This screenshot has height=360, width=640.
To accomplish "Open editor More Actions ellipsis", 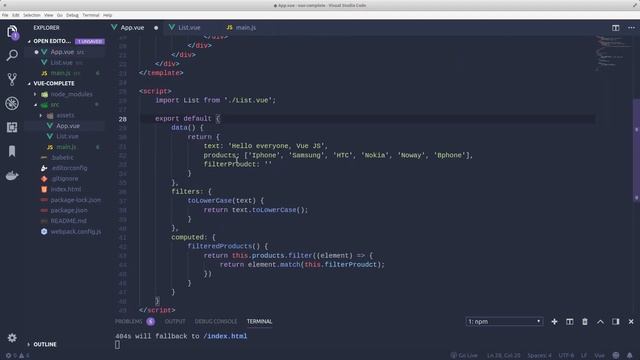I will pos(631,28).
